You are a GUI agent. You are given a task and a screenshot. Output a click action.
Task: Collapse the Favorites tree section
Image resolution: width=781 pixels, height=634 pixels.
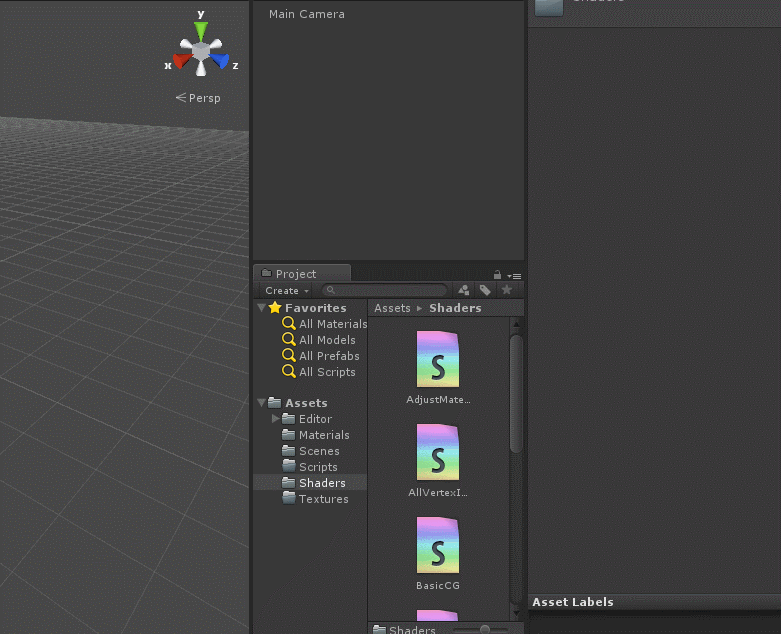pyautogui.click(x=262, y=308)
